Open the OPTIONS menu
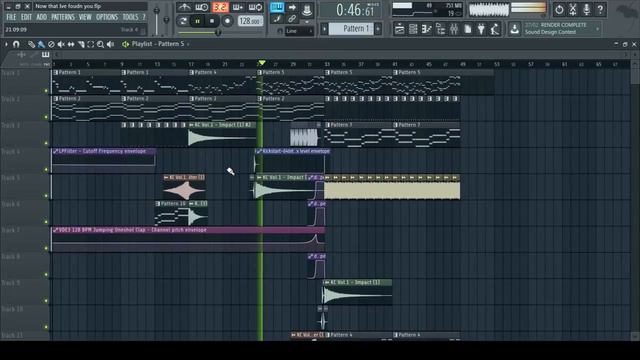The image size is (640, 360). (107, 17)
